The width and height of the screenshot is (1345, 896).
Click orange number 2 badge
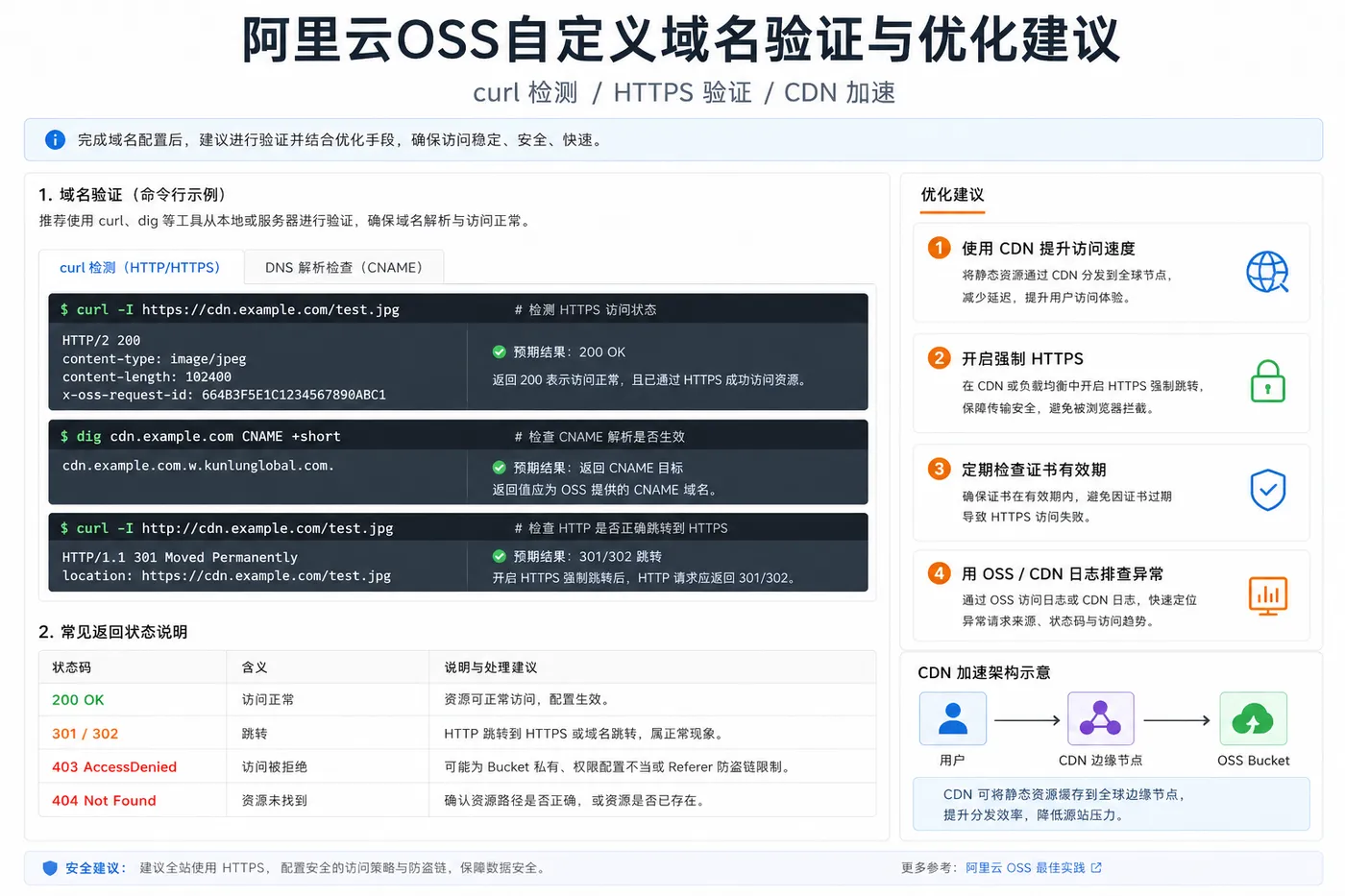click(939, 358)
